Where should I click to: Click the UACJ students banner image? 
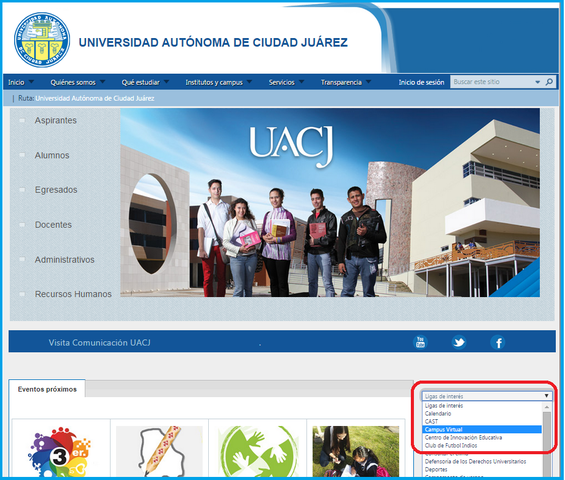pos(330,203)
